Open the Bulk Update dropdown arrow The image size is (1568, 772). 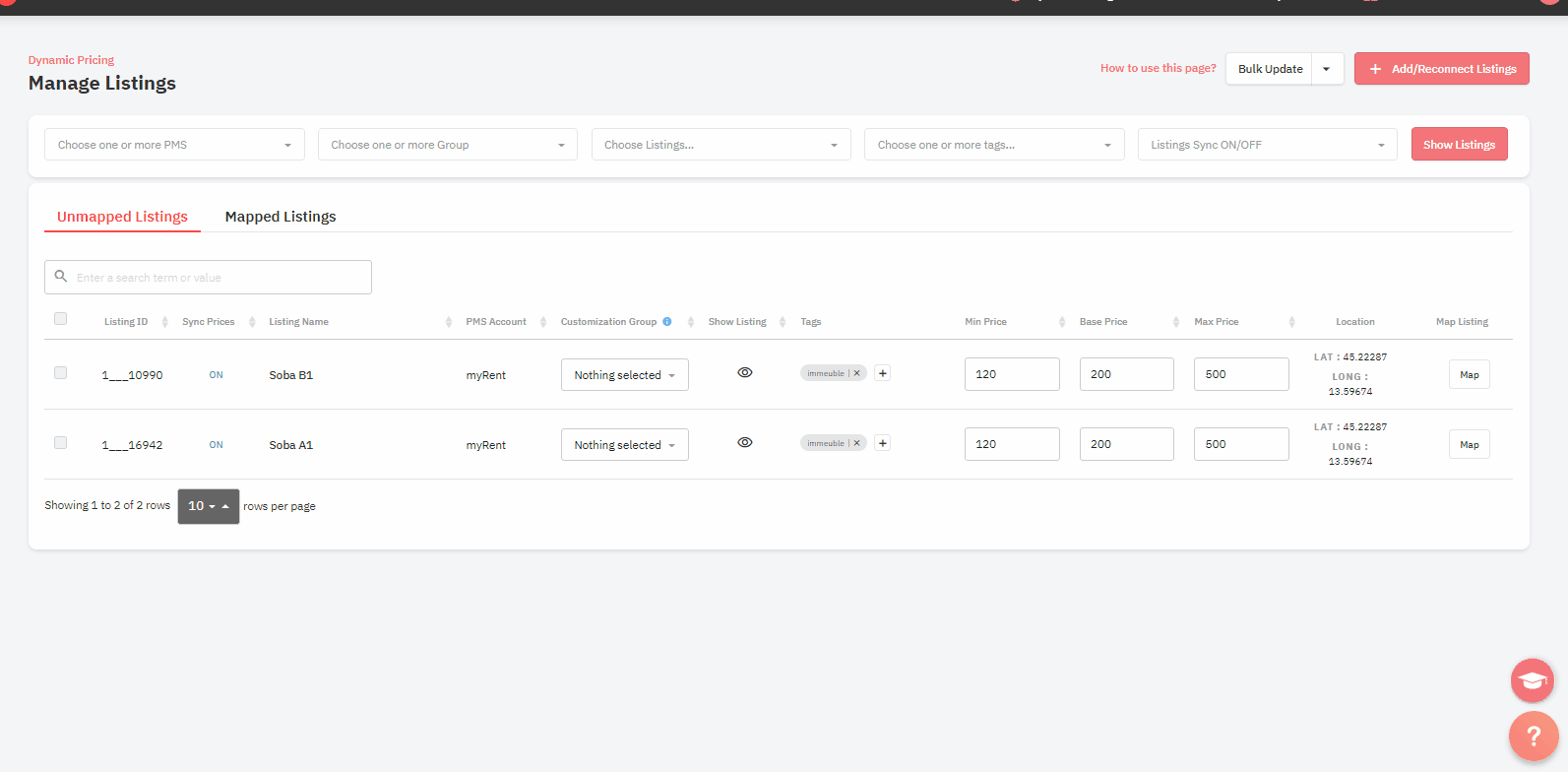(1327, 69)
